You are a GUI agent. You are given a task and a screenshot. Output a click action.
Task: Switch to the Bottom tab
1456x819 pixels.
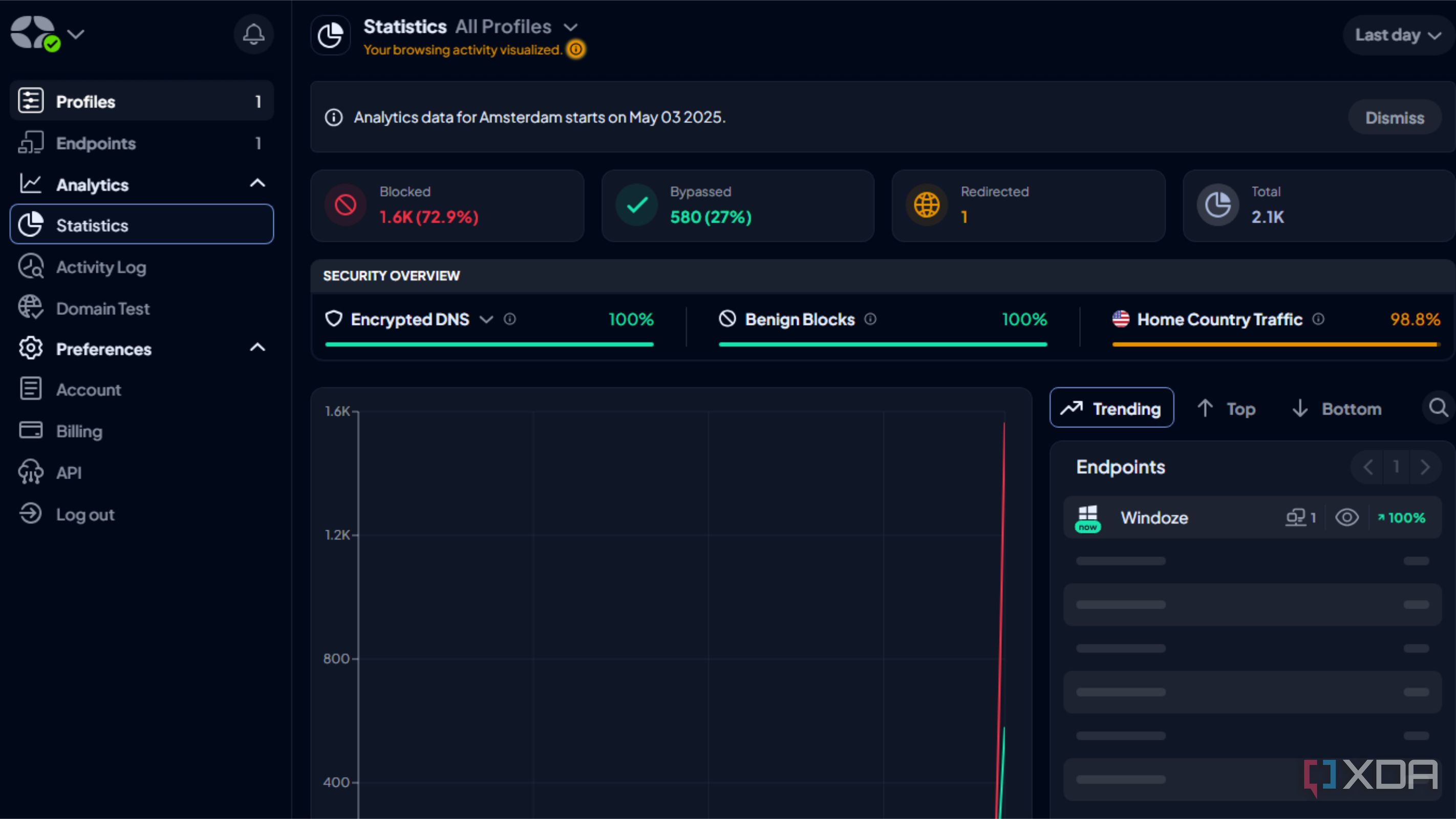click(x=1337, y=408)
